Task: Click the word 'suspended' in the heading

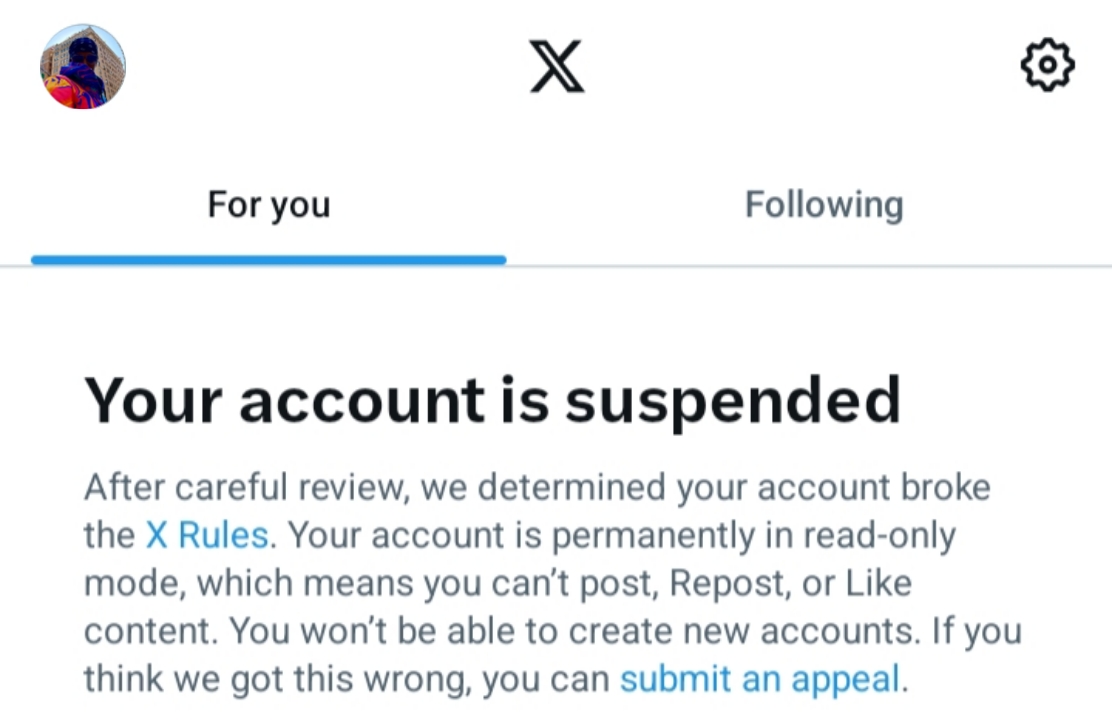Action: [x=733, y=400]
